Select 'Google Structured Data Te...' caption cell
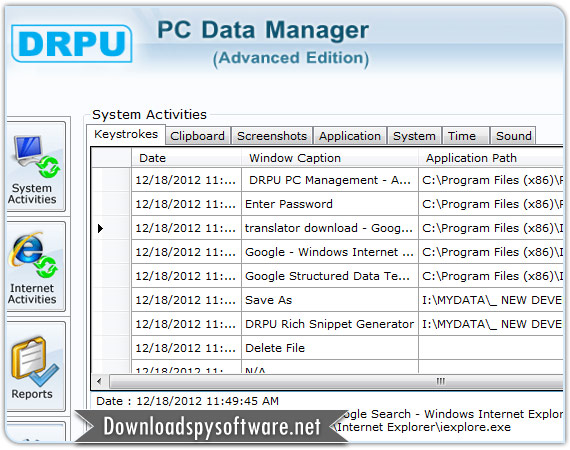Screen dimensions: 570x450 tap(330, 276)
